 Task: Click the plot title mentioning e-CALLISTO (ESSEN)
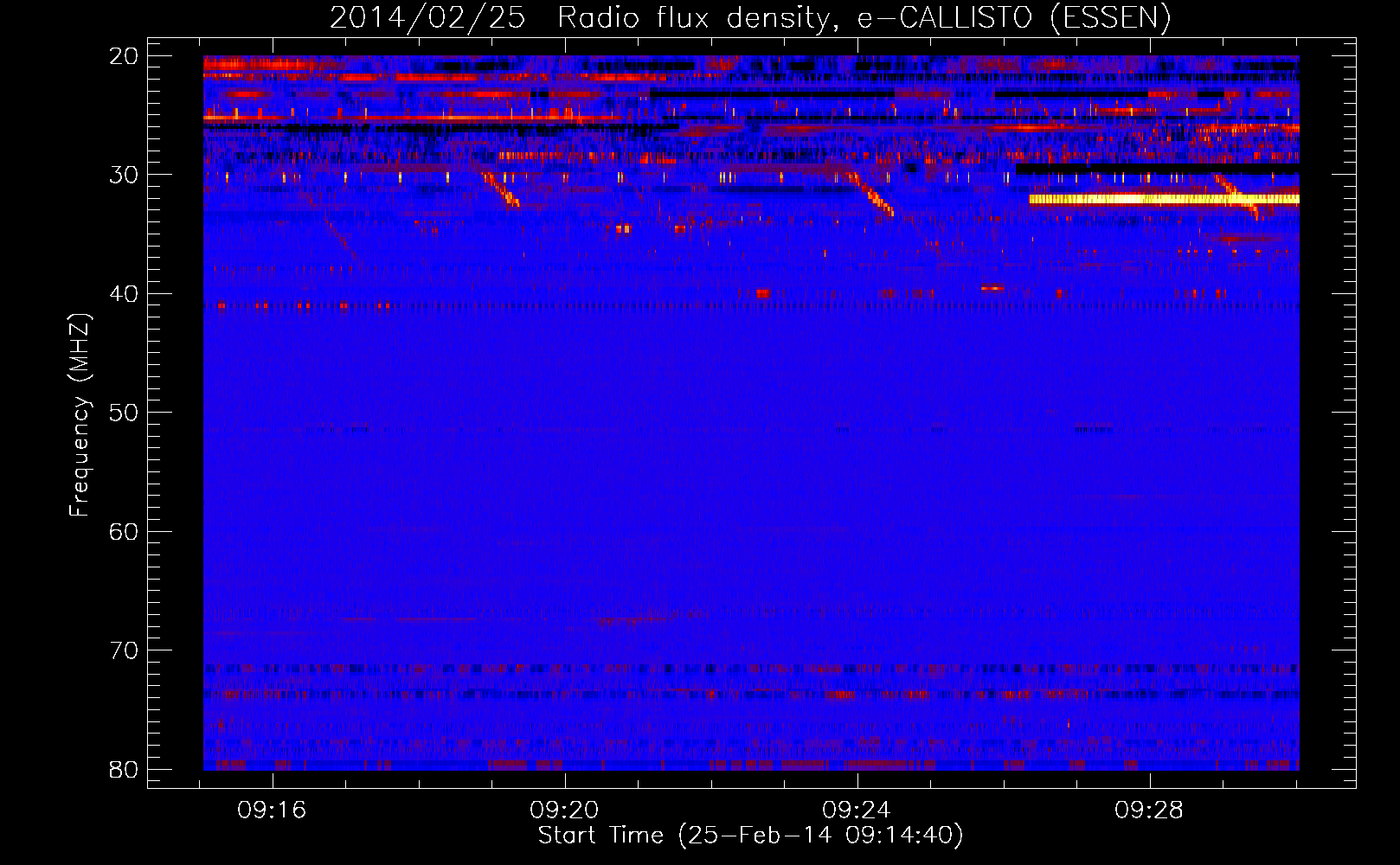tap(750, 17)
